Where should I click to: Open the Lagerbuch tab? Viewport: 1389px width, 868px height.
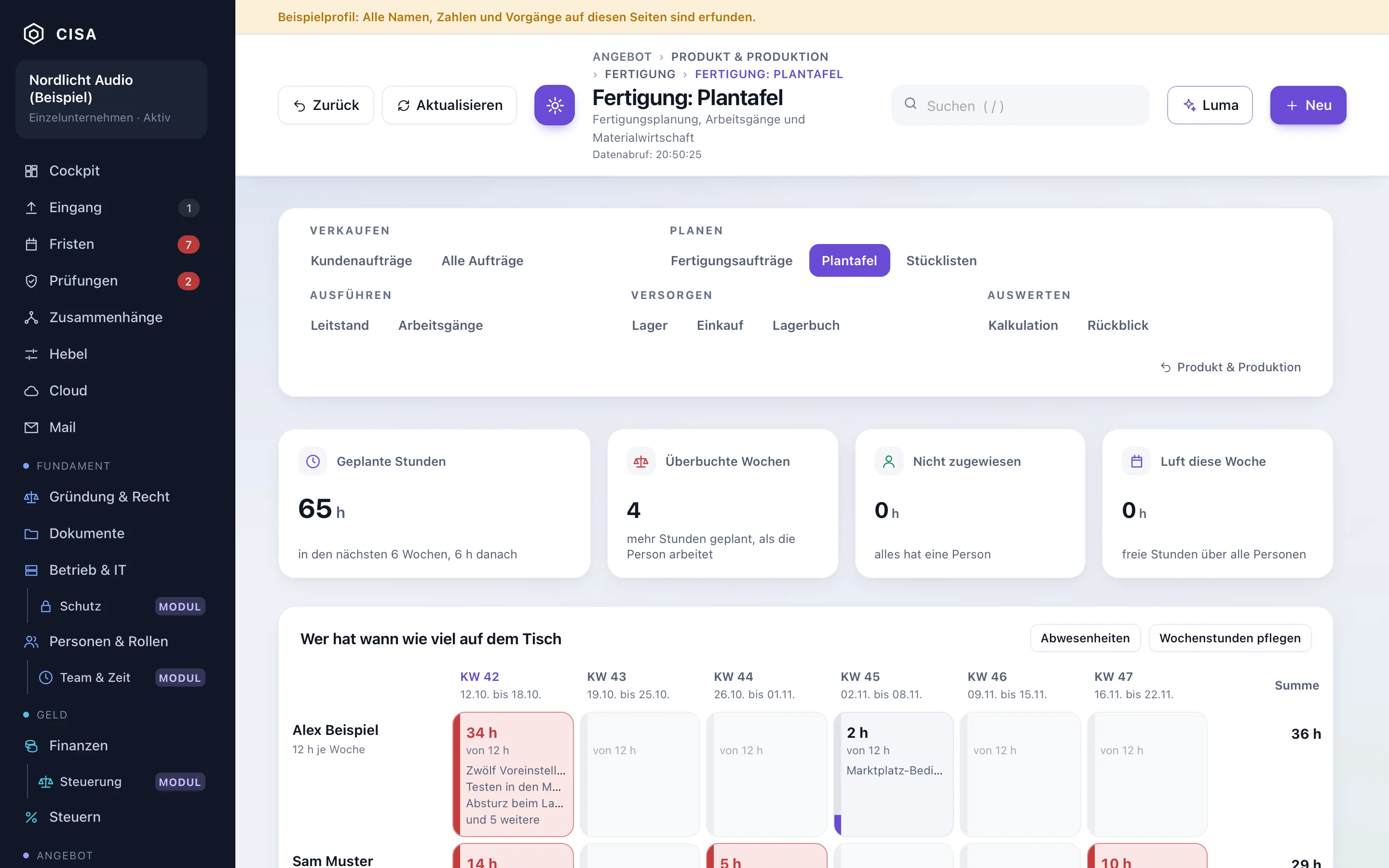806,325
